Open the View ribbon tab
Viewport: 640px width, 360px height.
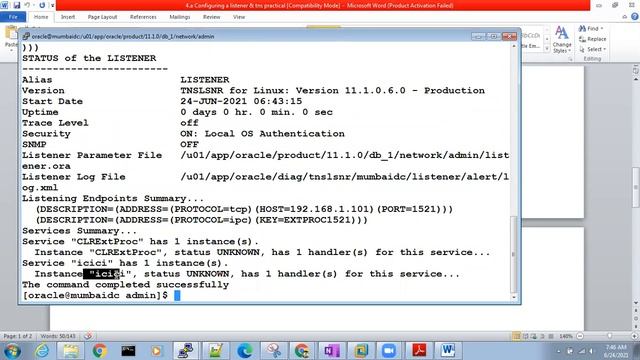click(239, 17)
